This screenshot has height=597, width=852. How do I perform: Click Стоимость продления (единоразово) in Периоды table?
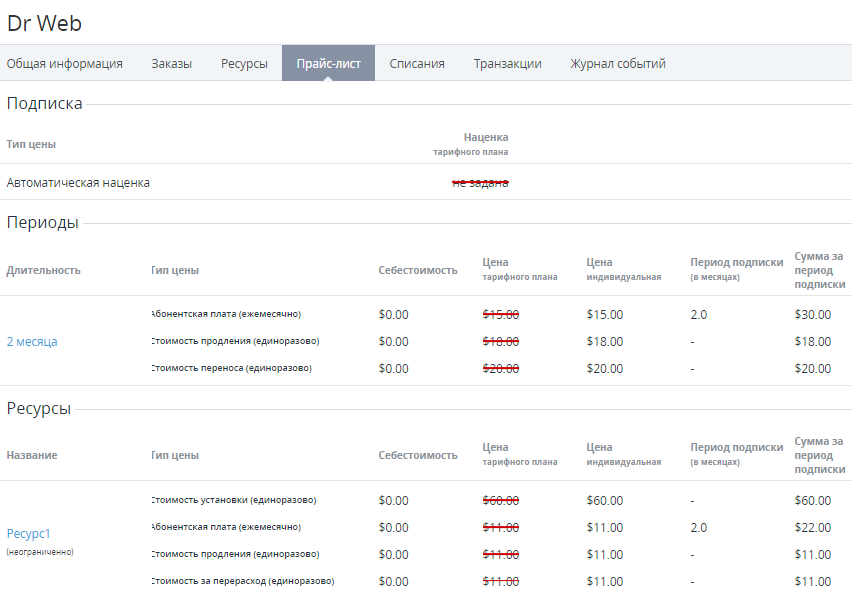click(235, 341)
